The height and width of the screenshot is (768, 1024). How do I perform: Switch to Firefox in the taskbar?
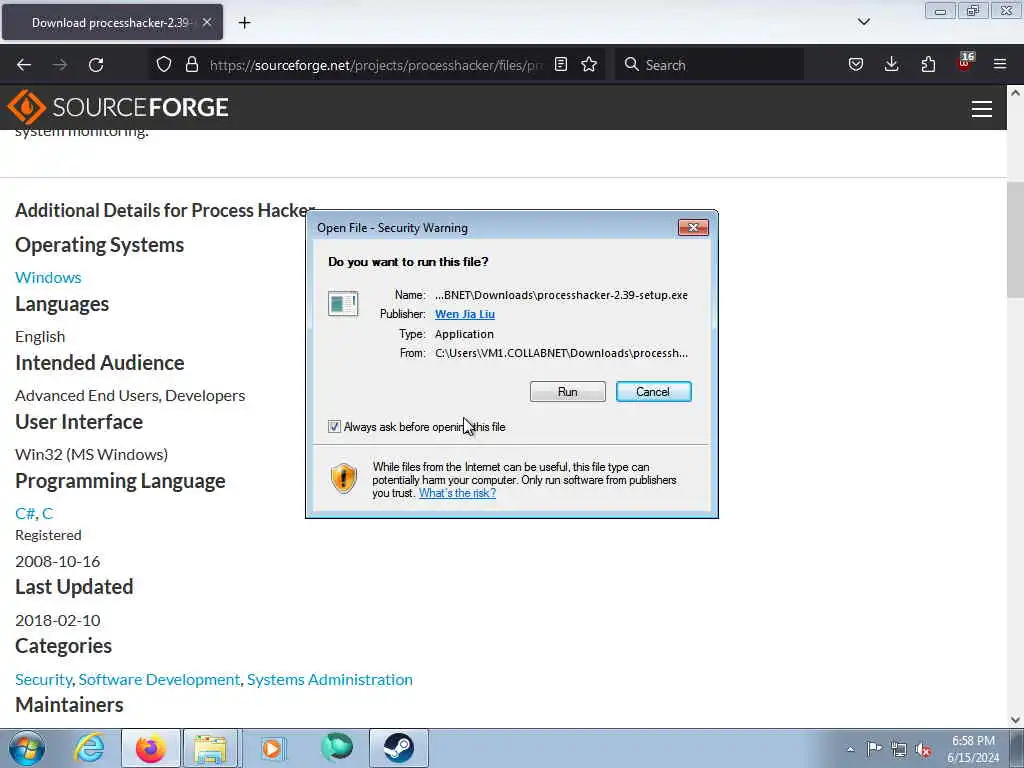[150, 748]
